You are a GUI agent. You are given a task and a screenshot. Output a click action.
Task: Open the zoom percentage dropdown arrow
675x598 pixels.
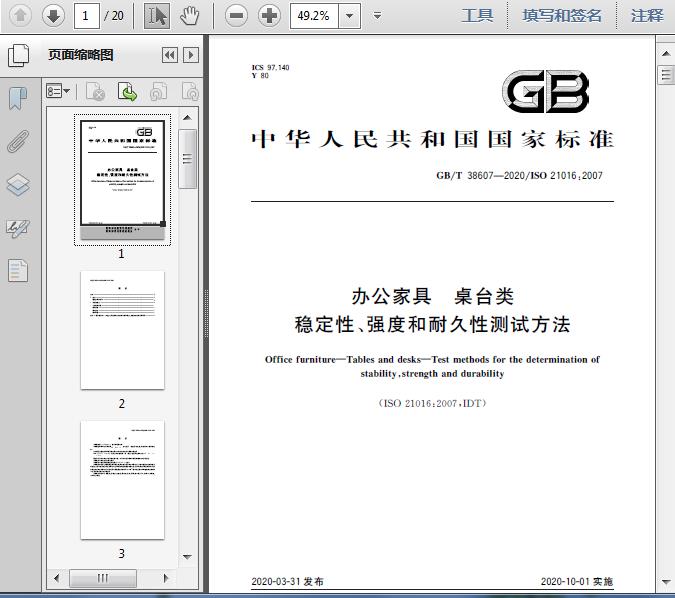(x=350, y=16)
